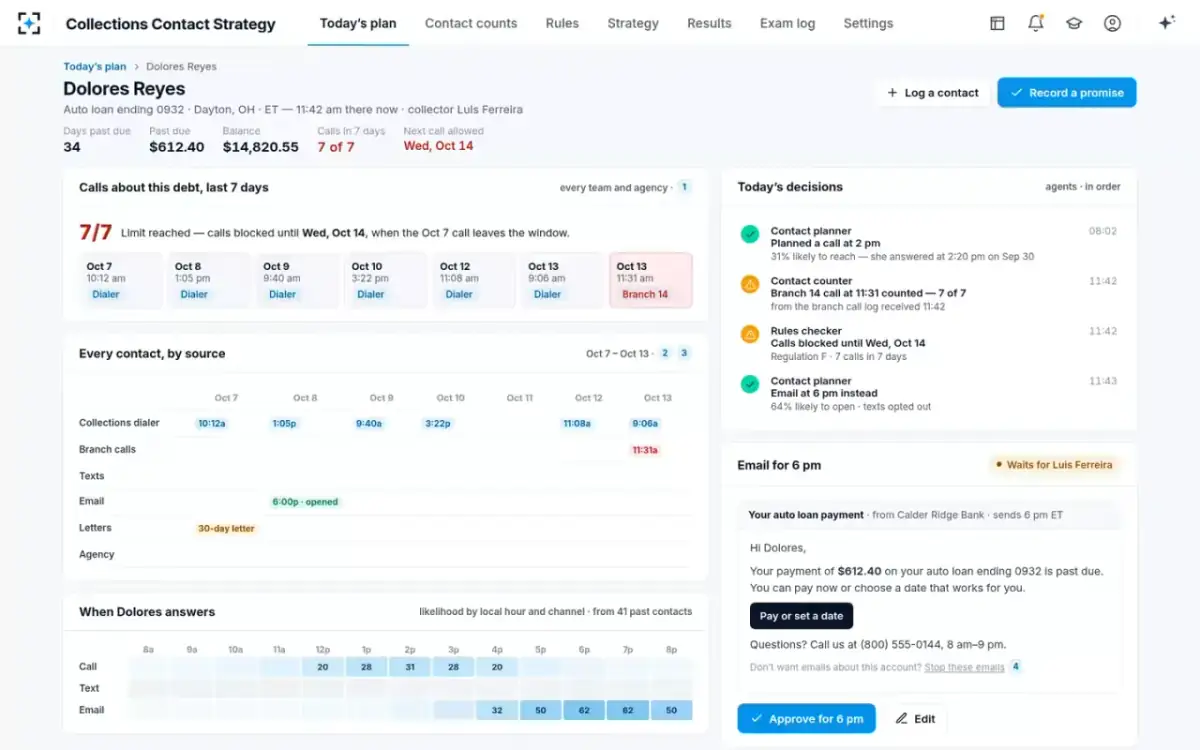The image size is (1200, 750).
Task: View the Results tab
Action: click(x=709, y=23)
